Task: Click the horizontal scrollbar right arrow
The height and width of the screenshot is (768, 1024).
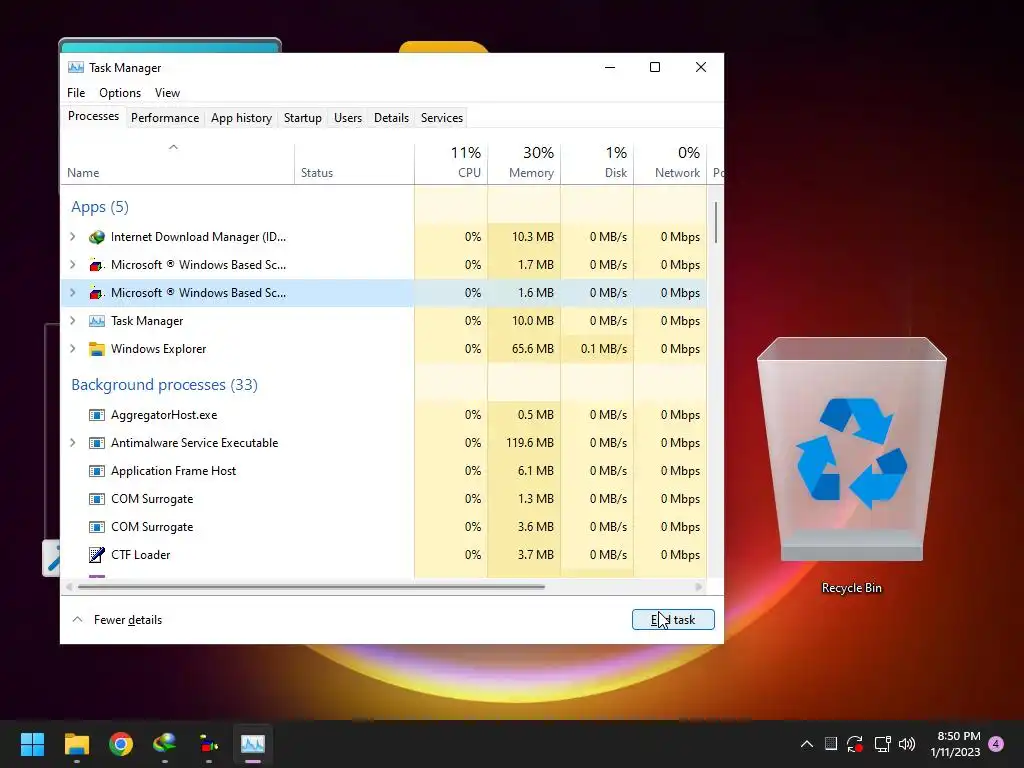Action: tap(699, 586)
